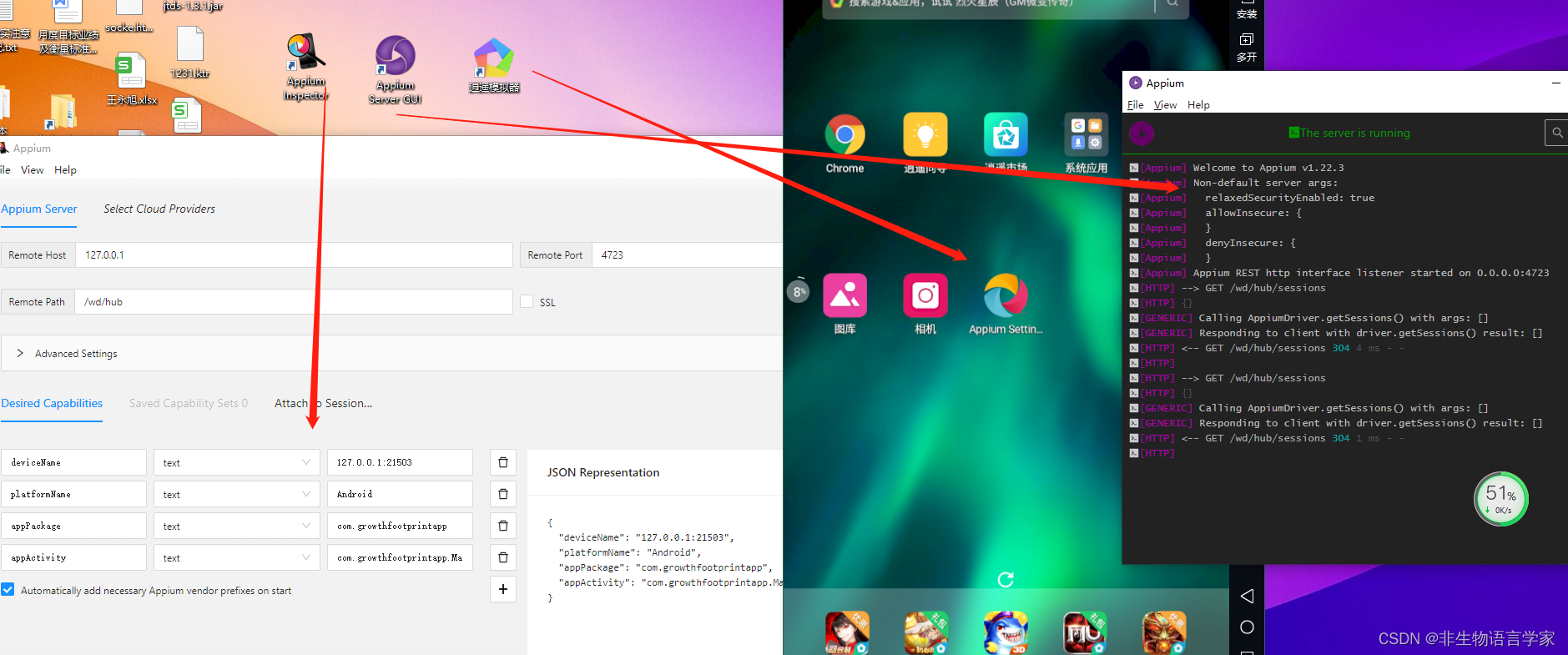Click deviceName value field 127.0.0.1:21503
Image resolution: width=1568 pixels, height=655 pixels.
[400, 462]
